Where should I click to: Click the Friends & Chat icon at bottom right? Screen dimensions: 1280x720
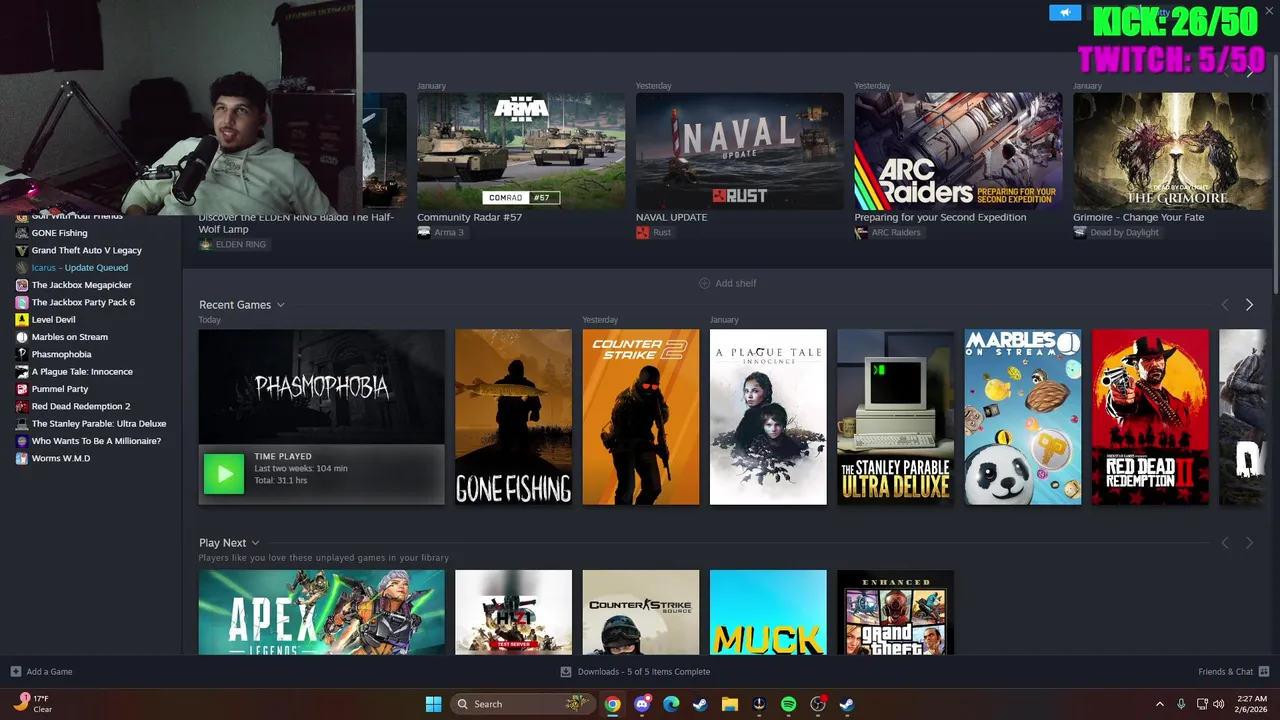(1264, 672)
